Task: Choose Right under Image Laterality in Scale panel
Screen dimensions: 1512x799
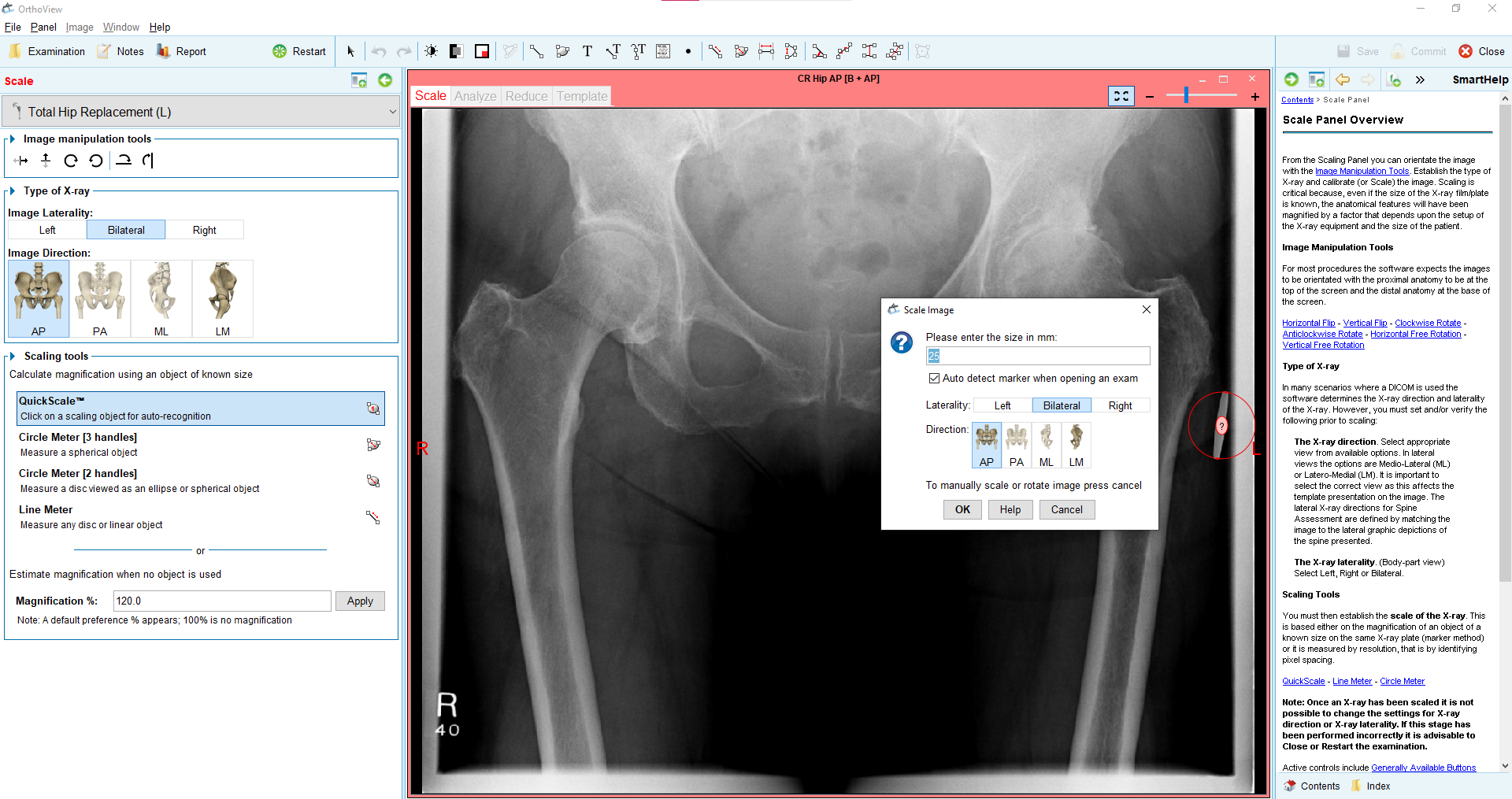Action: pyautogui.click(x=204, y=230)
